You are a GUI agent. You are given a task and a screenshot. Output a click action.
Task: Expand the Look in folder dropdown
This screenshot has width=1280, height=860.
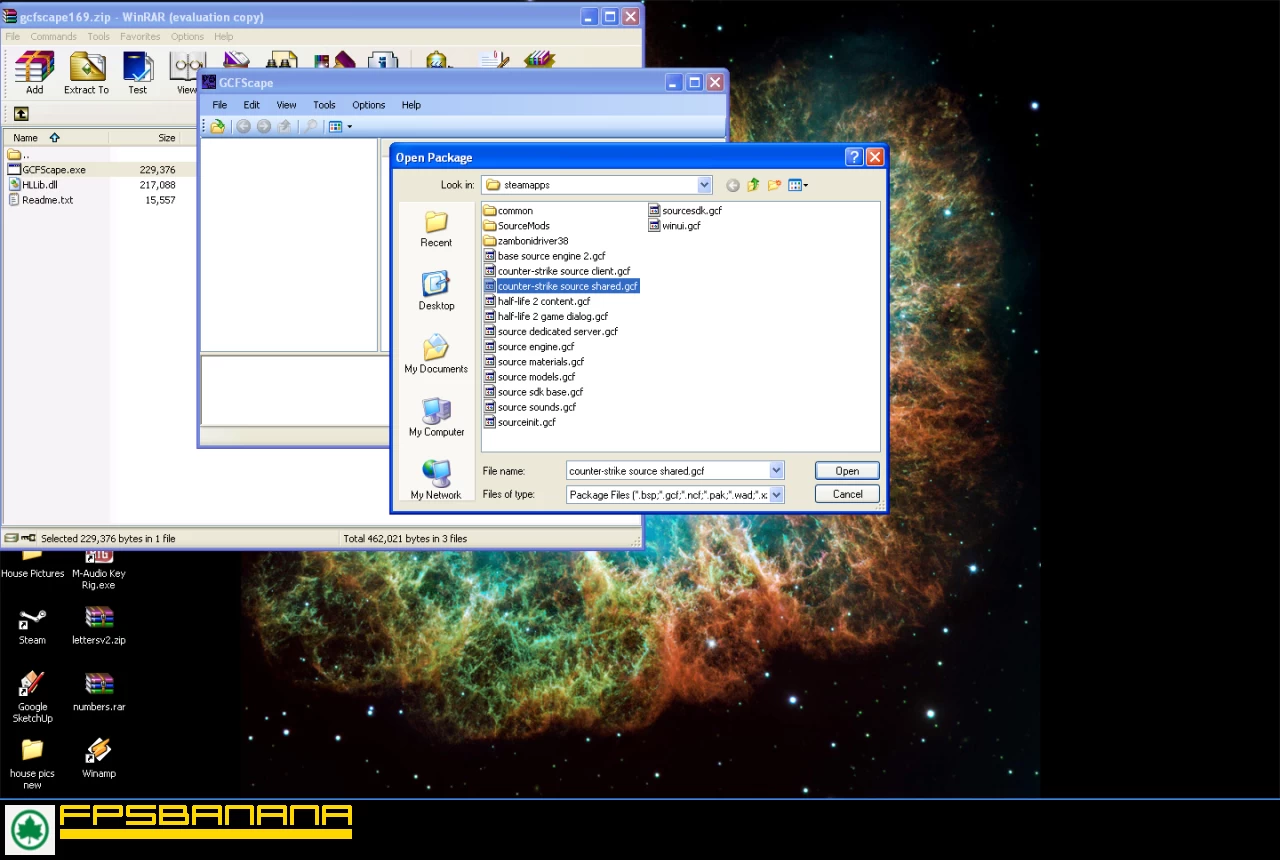coord(704,185)
